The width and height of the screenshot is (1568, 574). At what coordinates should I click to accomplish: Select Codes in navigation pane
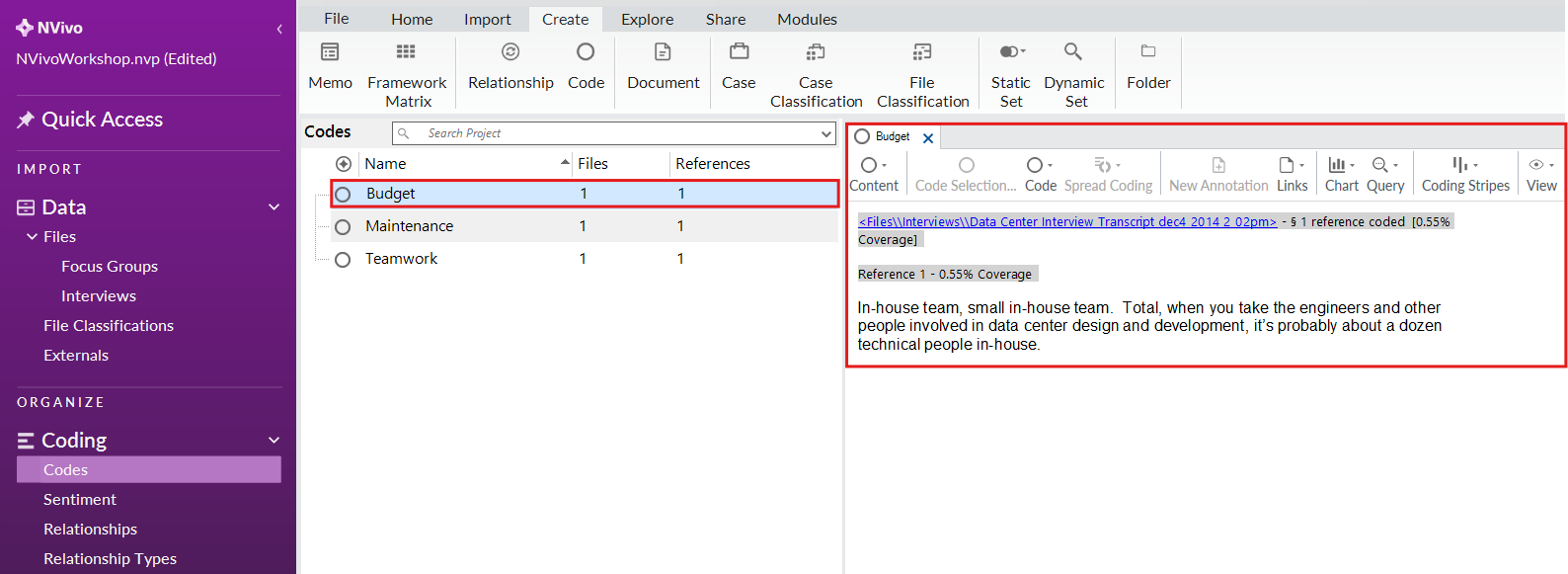pos(149,470)
